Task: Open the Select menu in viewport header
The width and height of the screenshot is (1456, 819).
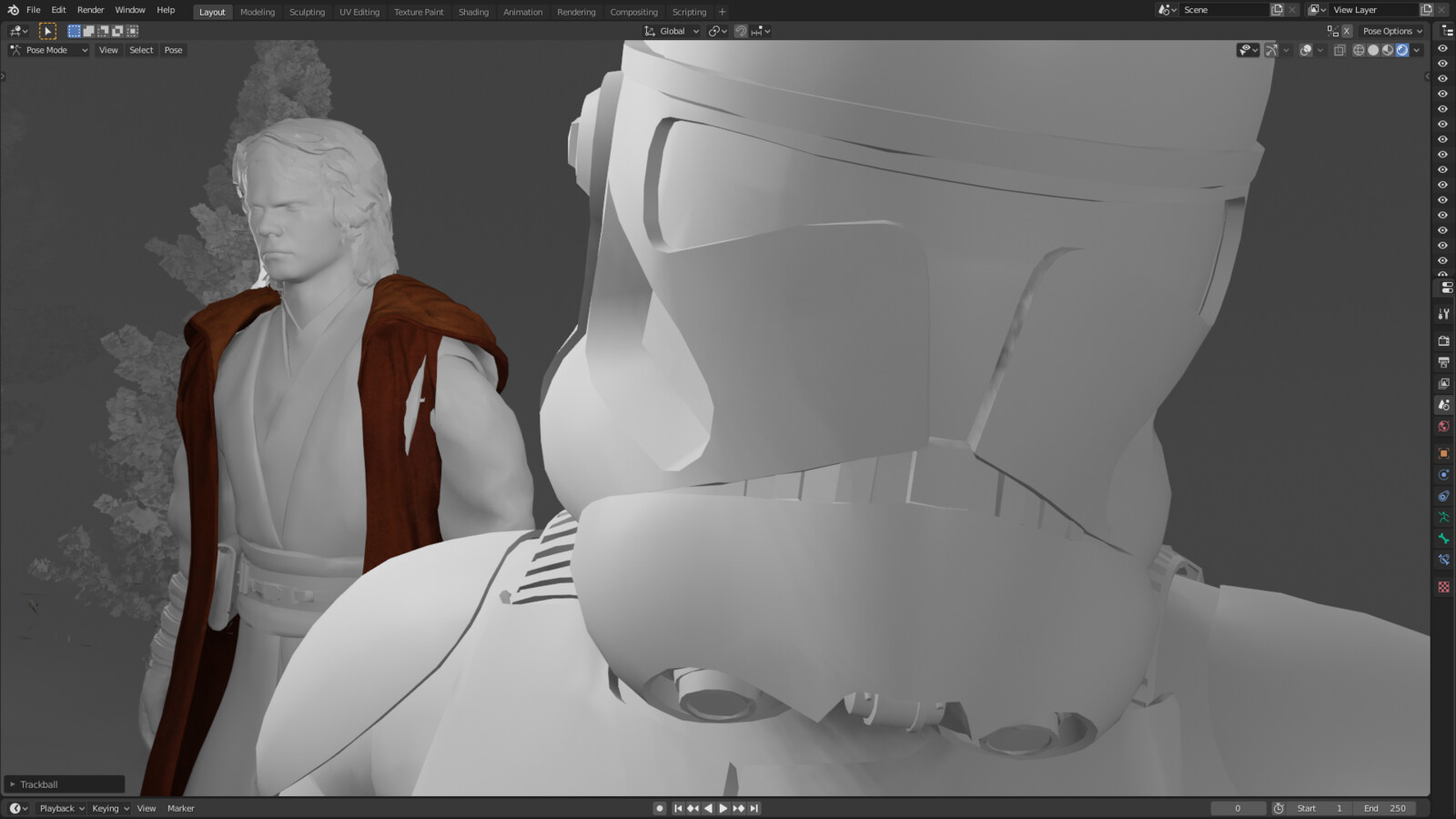Action: [141, 50]
